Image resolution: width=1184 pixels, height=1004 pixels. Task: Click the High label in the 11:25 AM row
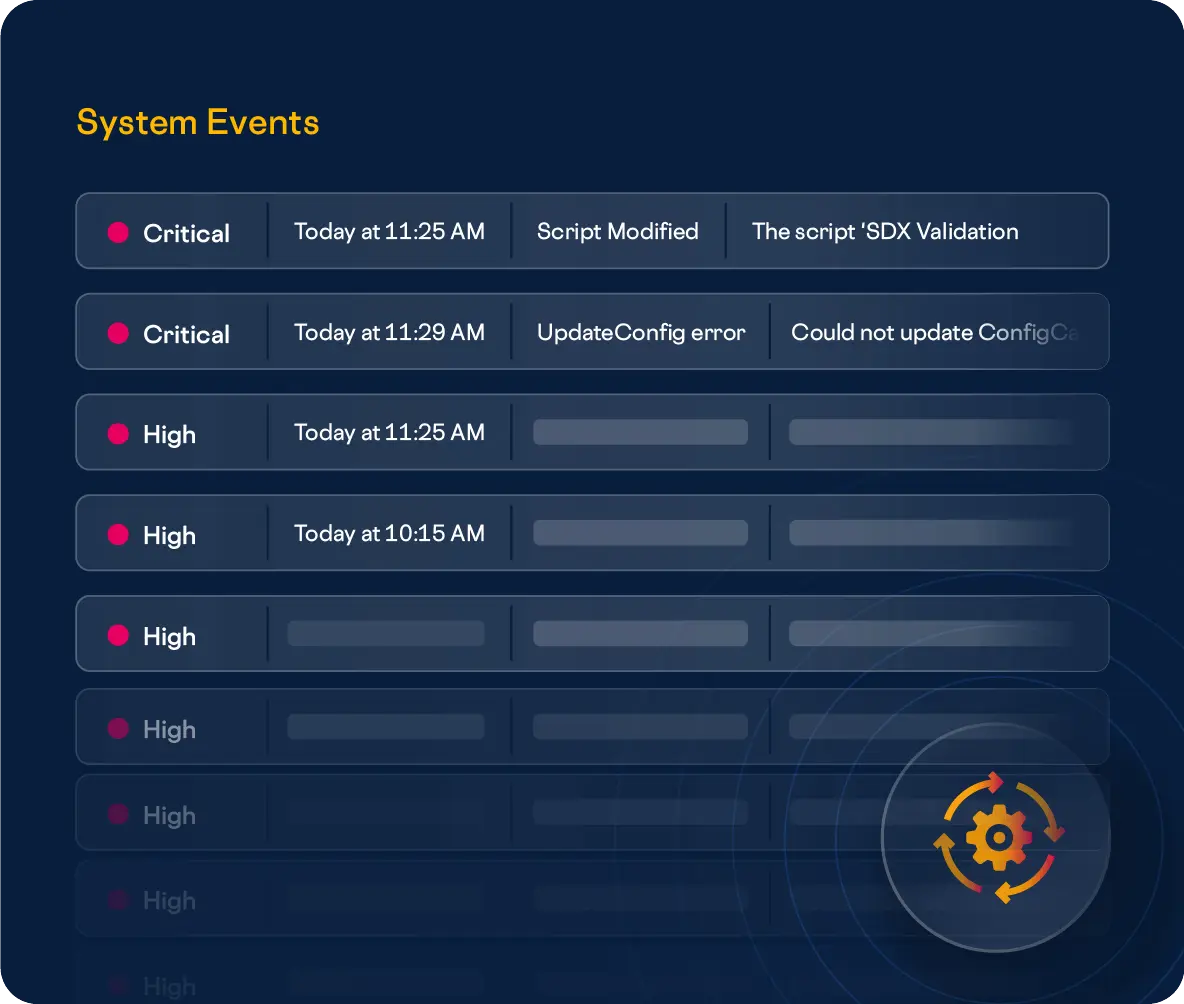169,434
